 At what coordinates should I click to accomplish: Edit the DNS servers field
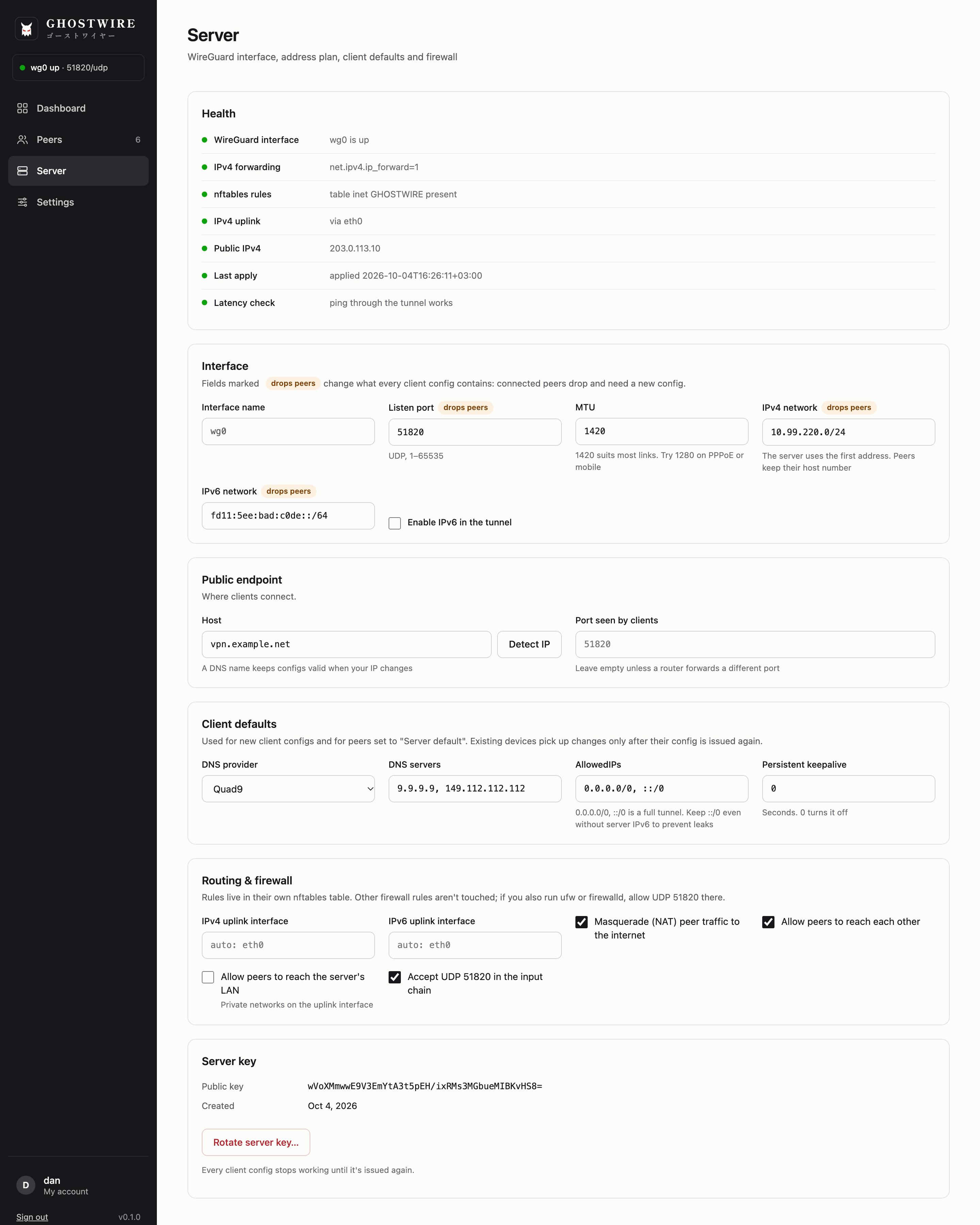(x=475, y=789)
